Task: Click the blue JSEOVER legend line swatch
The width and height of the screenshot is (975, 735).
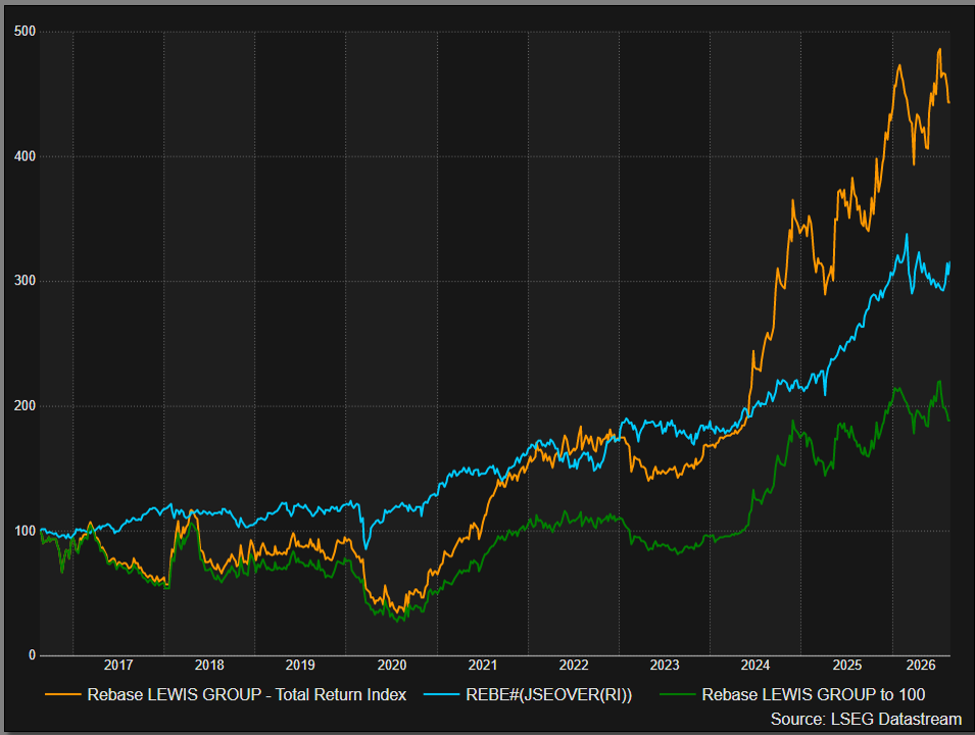Action: coord(441,695)
